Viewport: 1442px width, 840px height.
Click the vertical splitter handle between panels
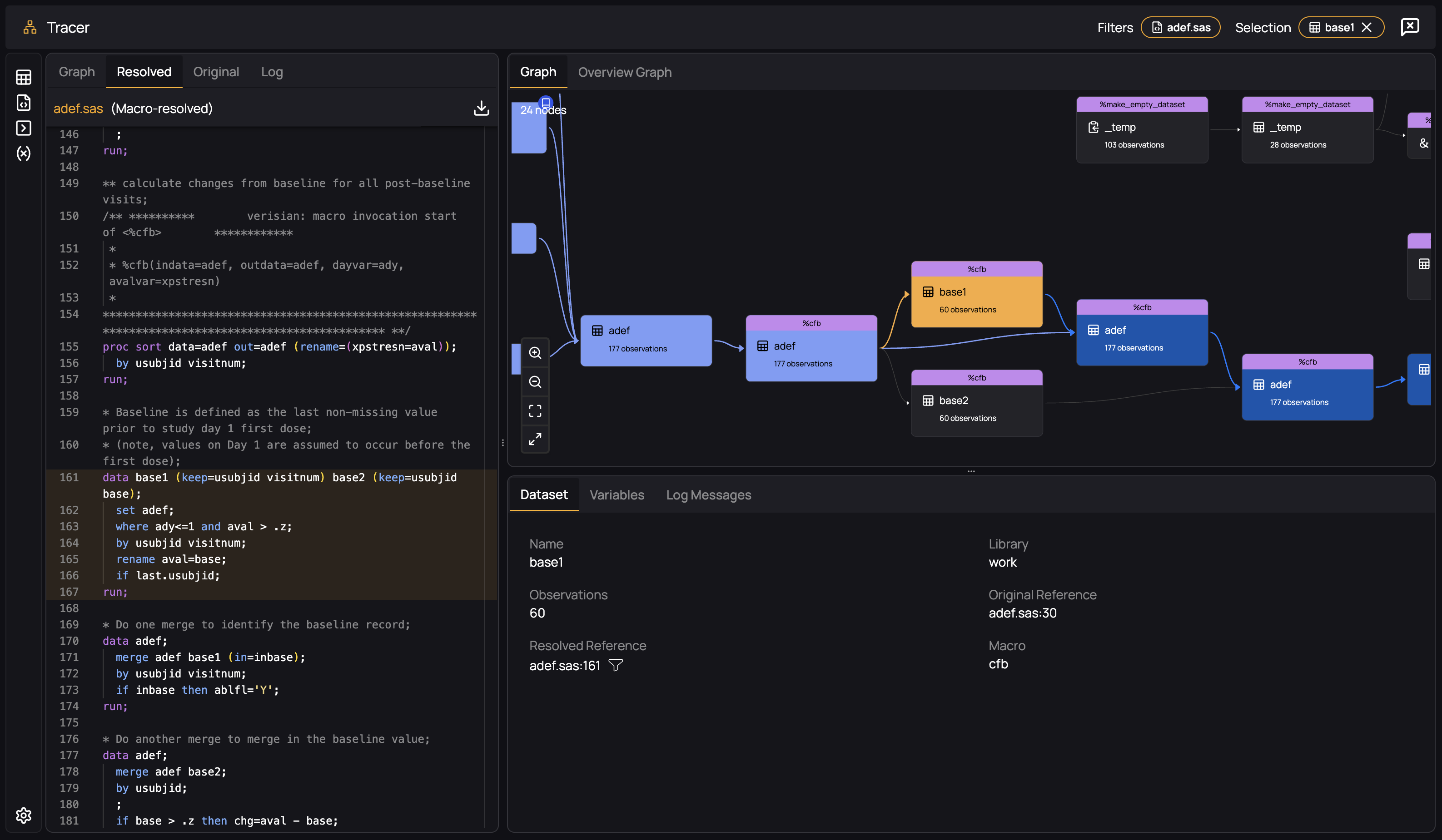[502, 443]
